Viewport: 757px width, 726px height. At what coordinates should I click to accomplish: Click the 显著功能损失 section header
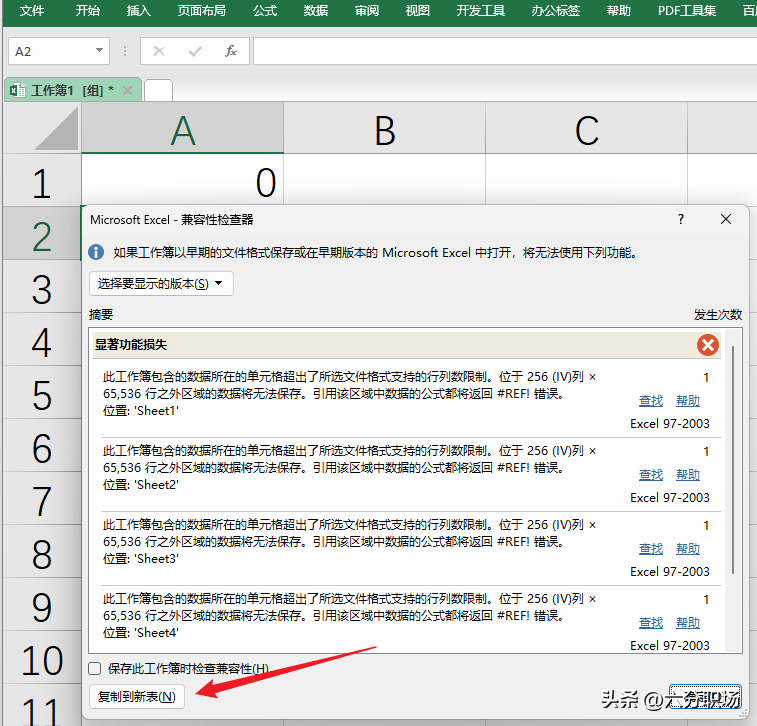(x=407, y=345)
